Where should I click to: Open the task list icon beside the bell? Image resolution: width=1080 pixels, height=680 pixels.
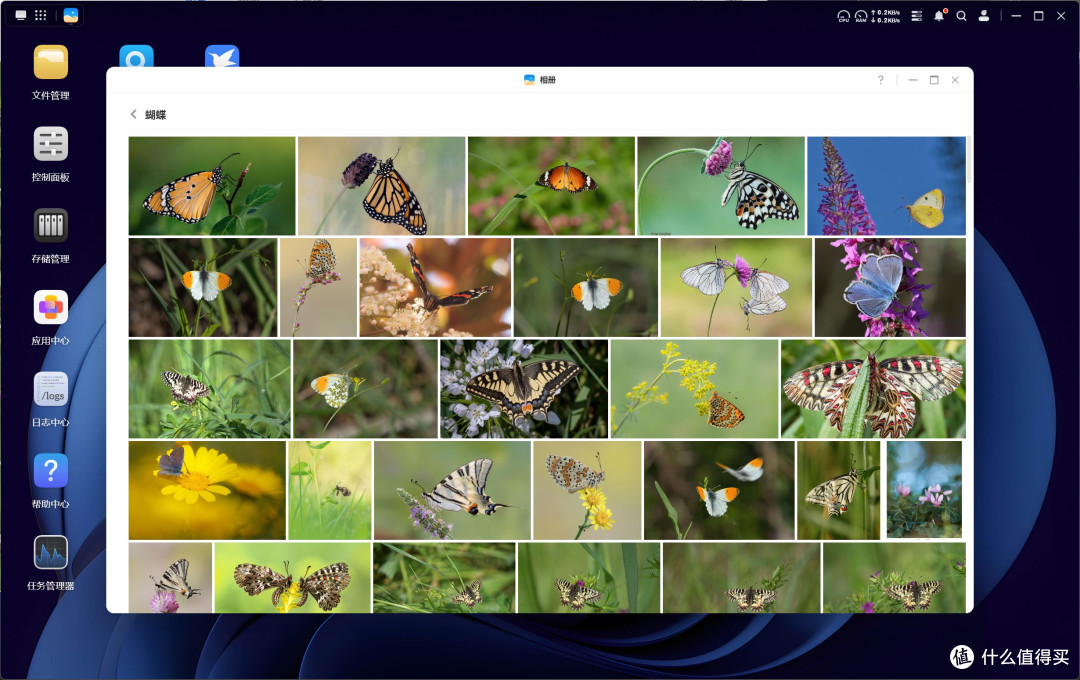(917, 16)
